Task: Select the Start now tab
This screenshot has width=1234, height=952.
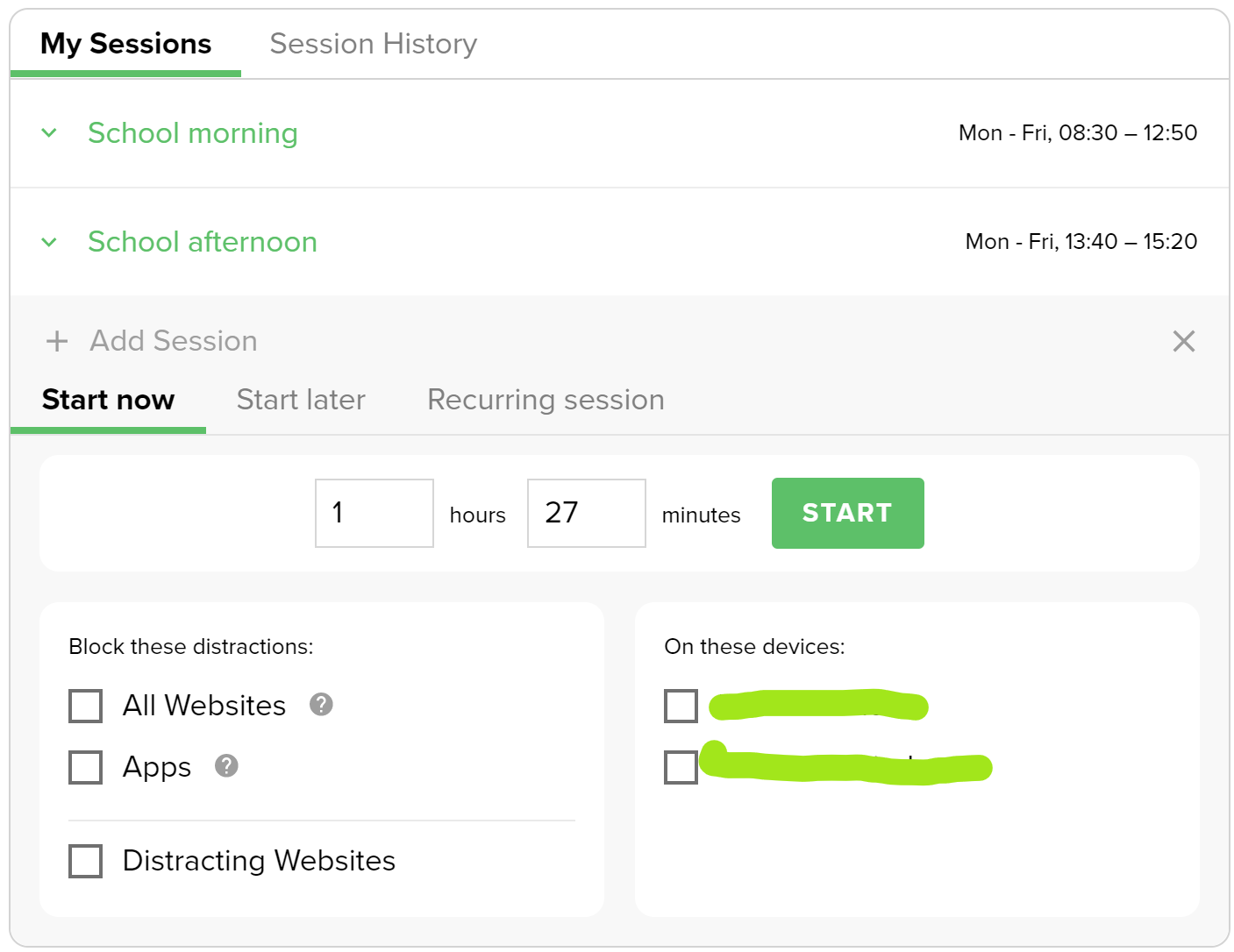Action: pos(108,400)
